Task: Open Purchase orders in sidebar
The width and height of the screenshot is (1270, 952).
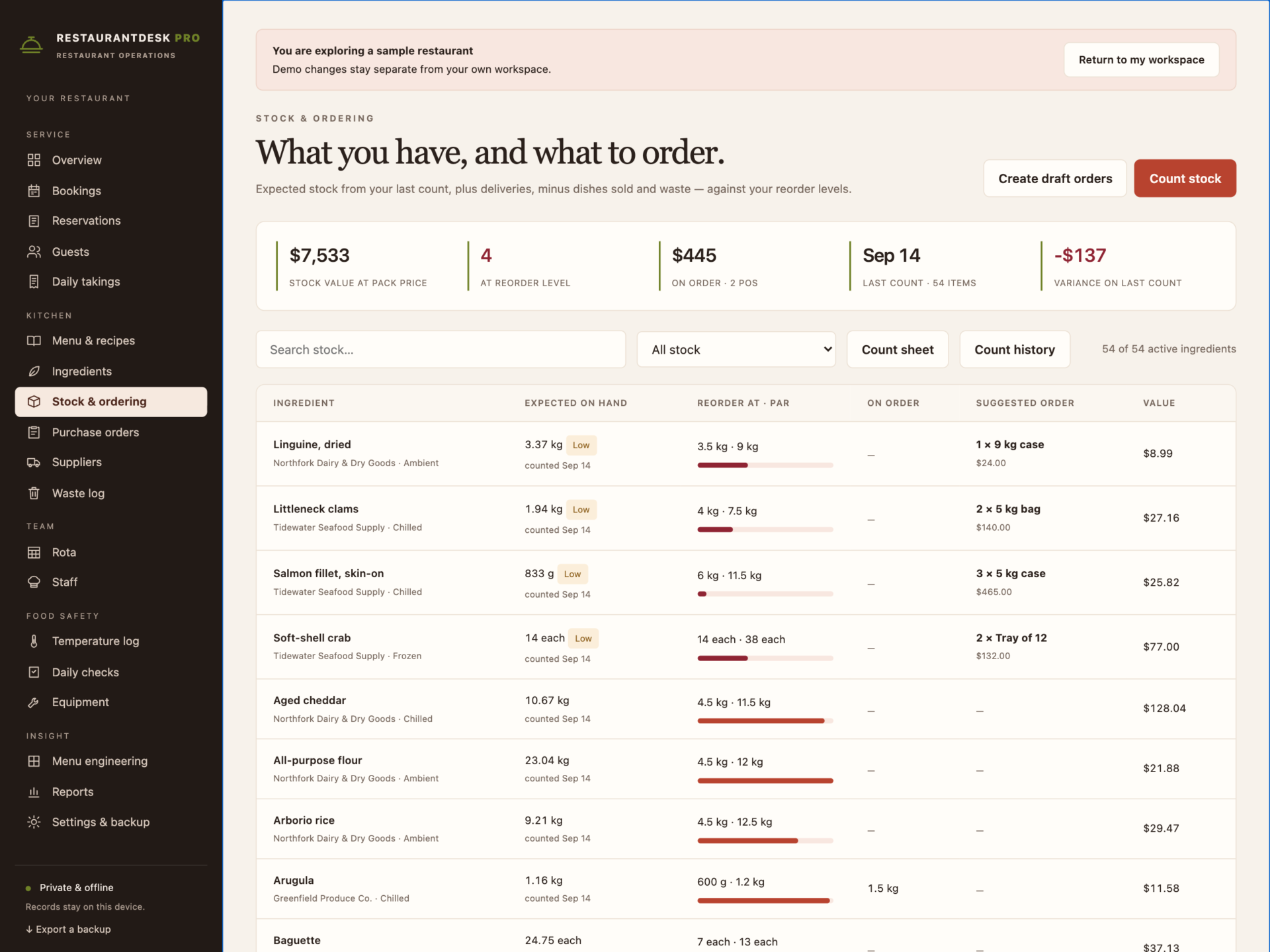Action: 110,432
